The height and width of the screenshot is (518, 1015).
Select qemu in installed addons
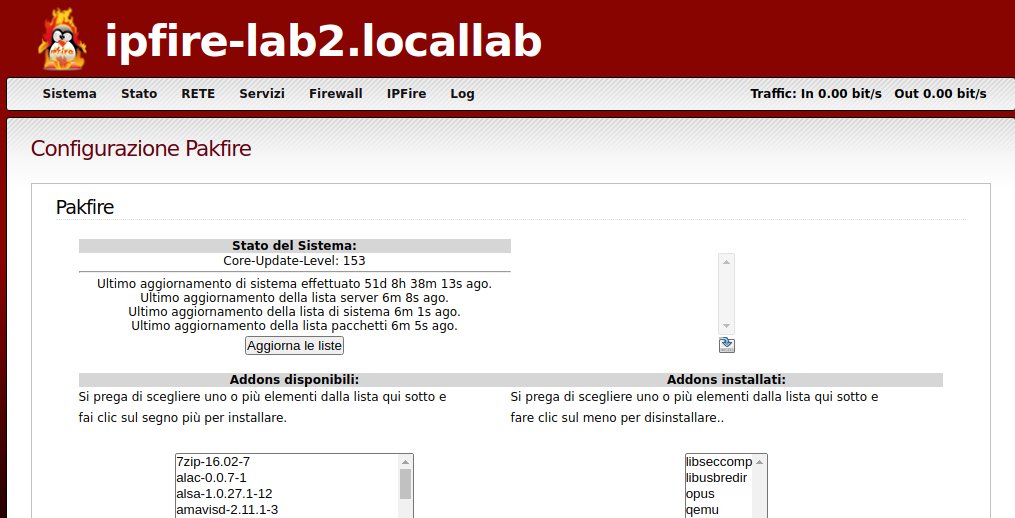[719, 510]
